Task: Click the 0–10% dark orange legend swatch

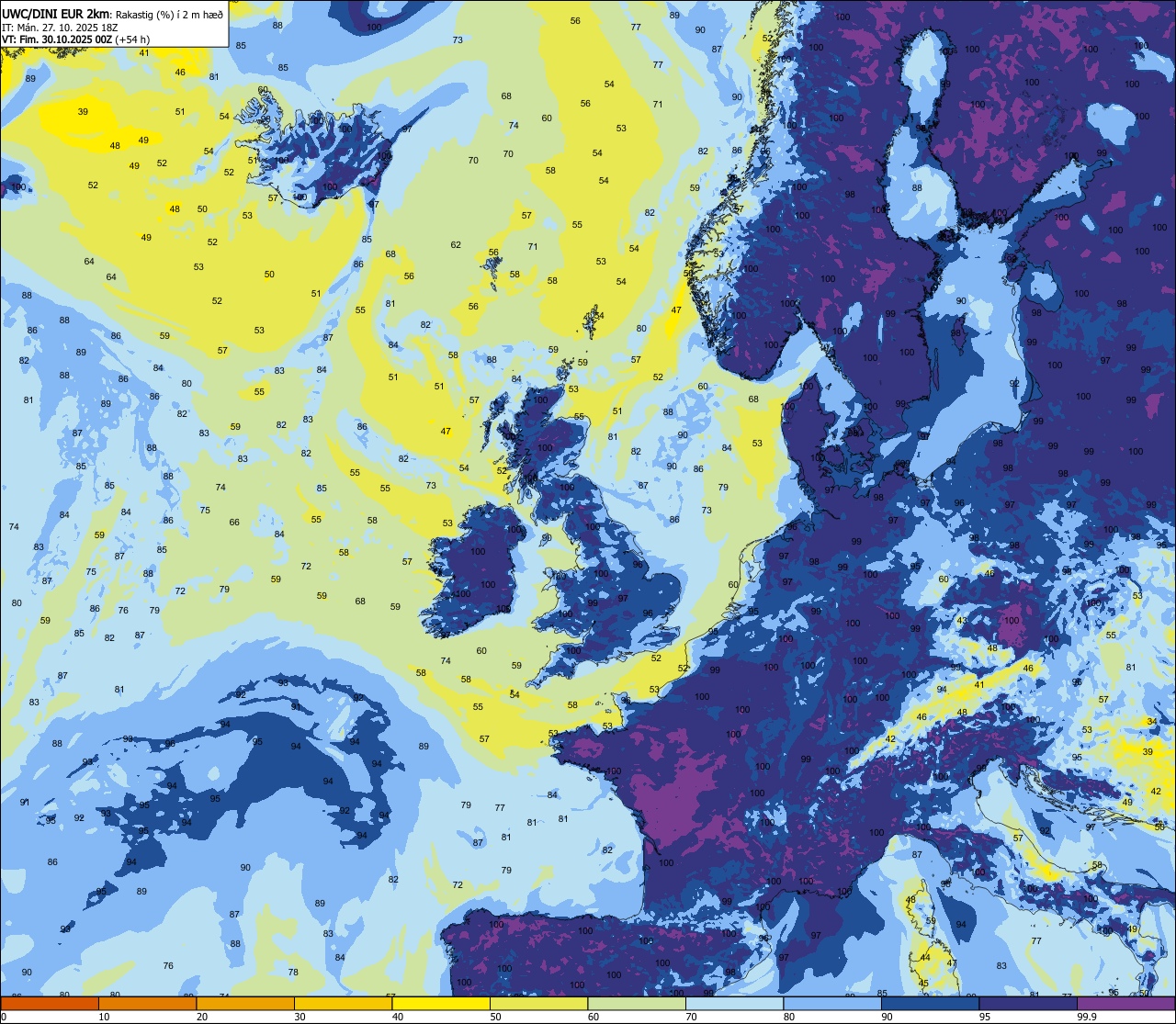Action: [50, 1003]
